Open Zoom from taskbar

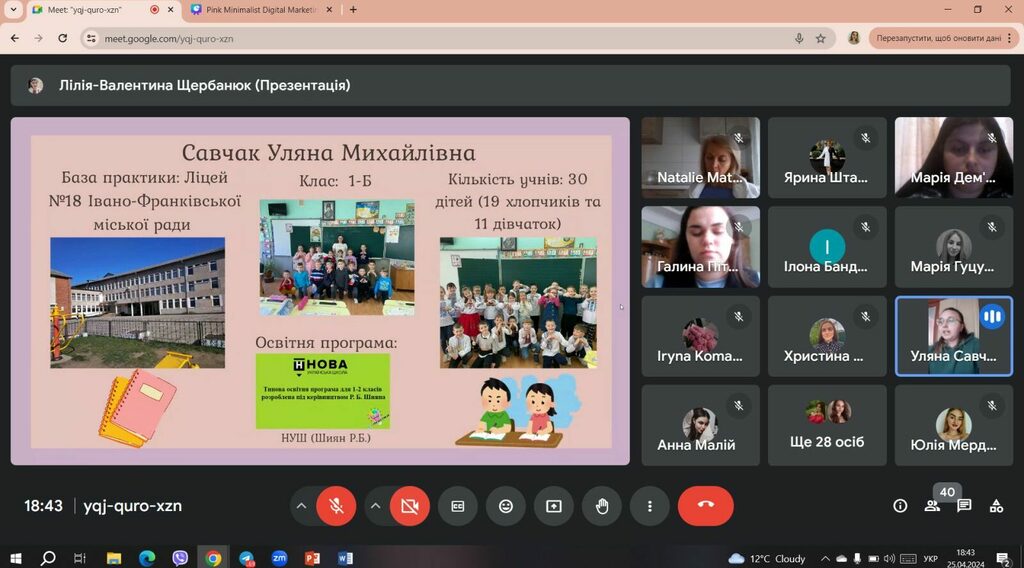pos(280,558)
